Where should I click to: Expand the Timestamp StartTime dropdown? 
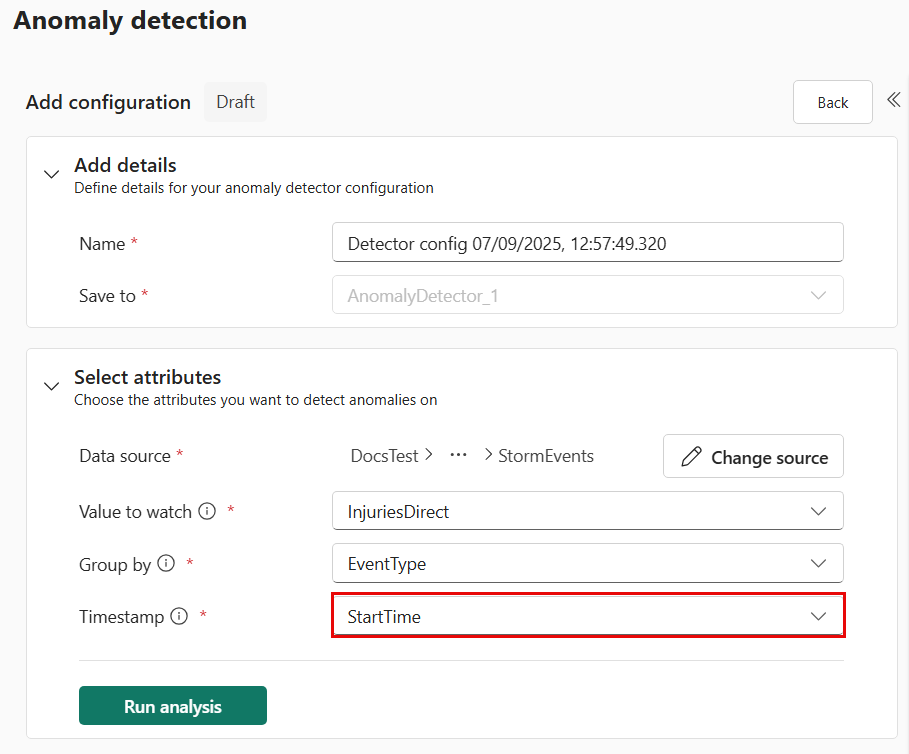(818, 617)
